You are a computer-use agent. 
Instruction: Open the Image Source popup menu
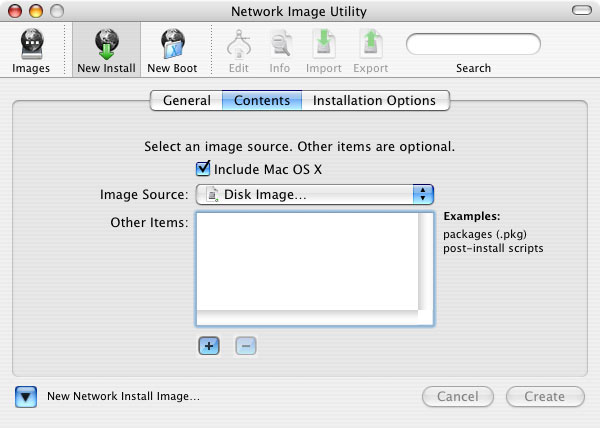click(x=315, y=194)
